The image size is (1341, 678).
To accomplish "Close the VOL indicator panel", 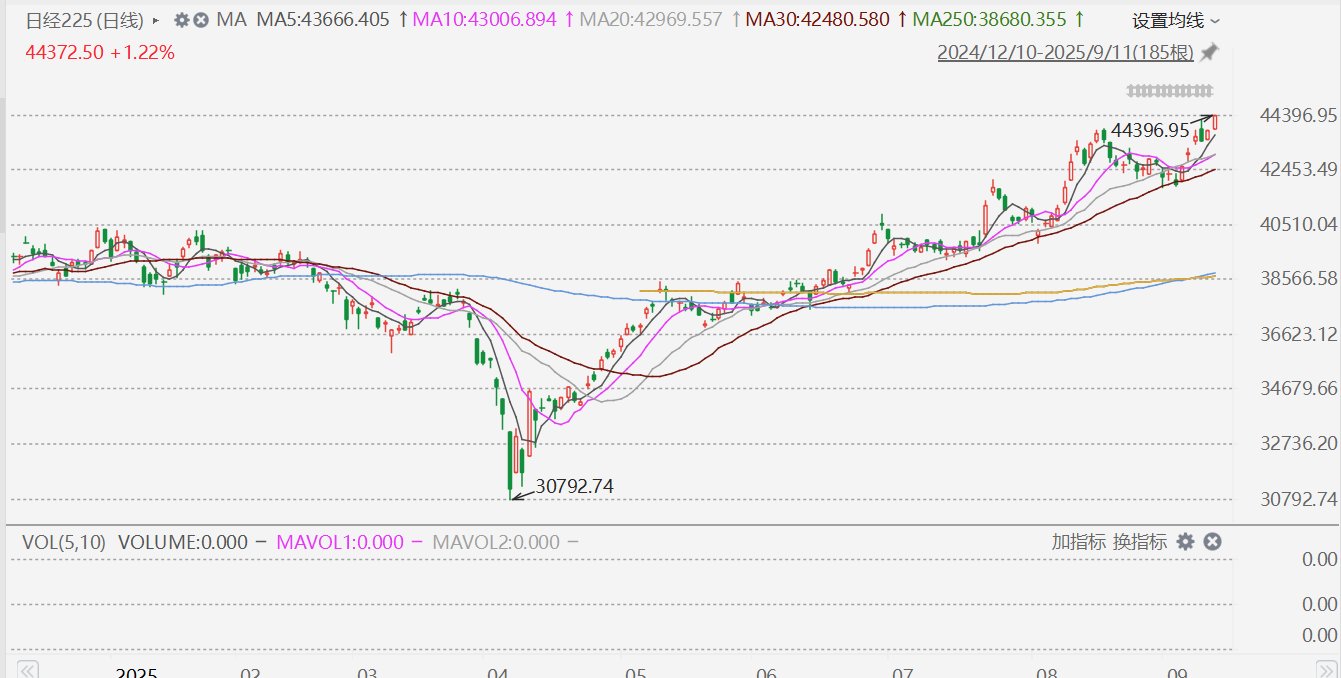I will point(1211,542).
